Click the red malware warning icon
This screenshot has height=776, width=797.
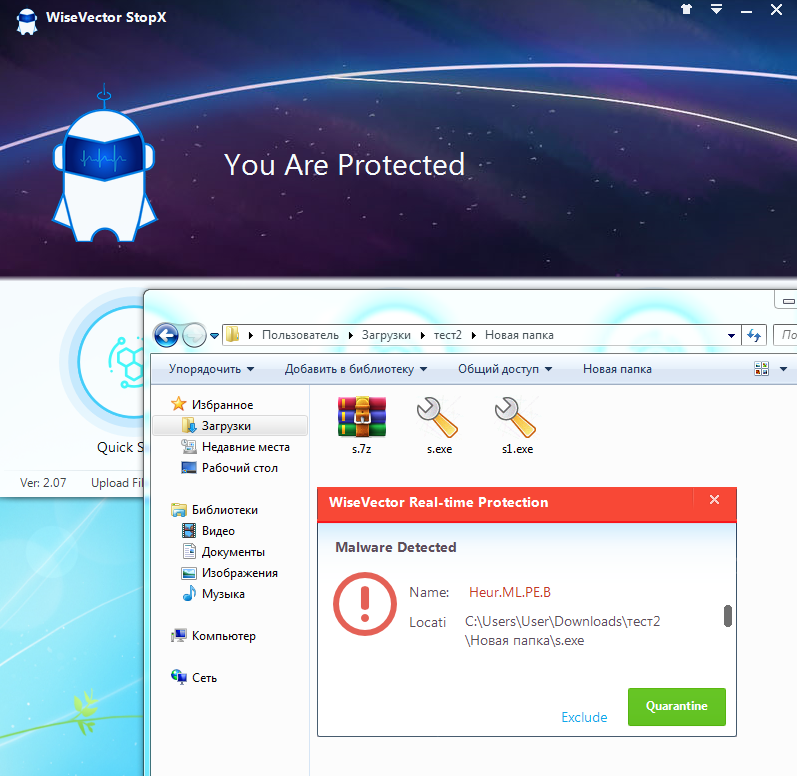(x=364, y=604)
